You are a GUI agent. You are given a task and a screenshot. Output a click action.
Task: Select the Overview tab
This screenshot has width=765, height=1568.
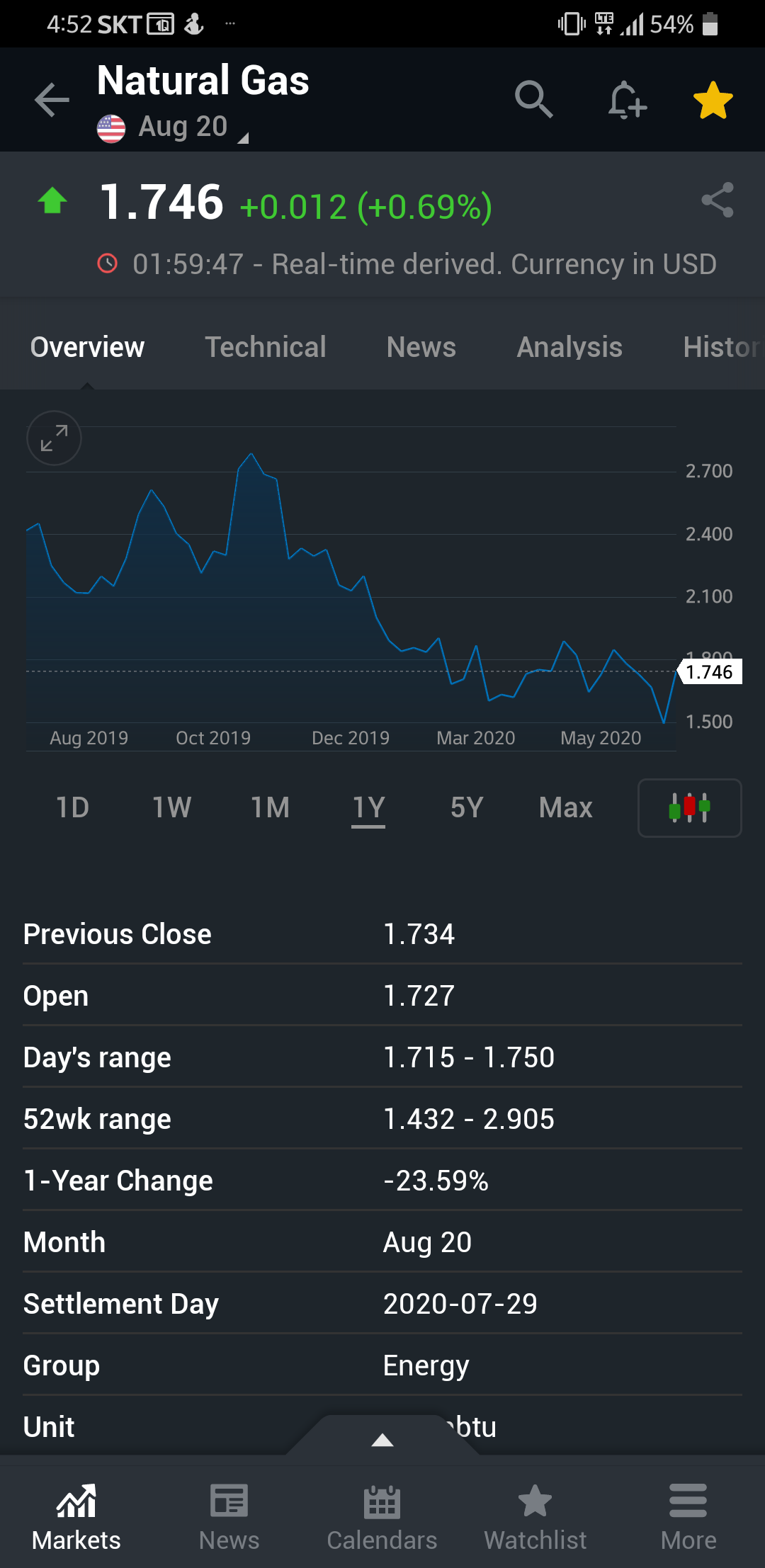pyautogui.click(x=87, y=347)
